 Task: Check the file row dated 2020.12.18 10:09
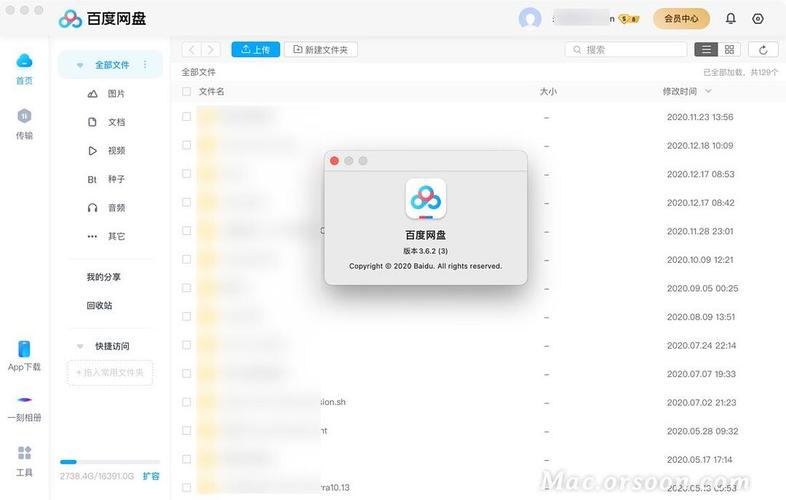tap(186, 145)
